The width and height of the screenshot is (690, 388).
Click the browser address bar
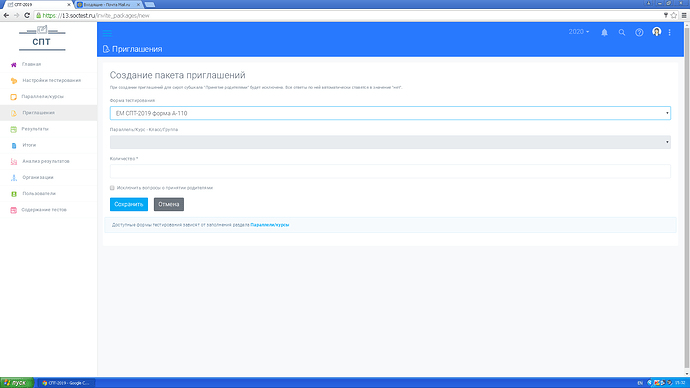point(348,15)
